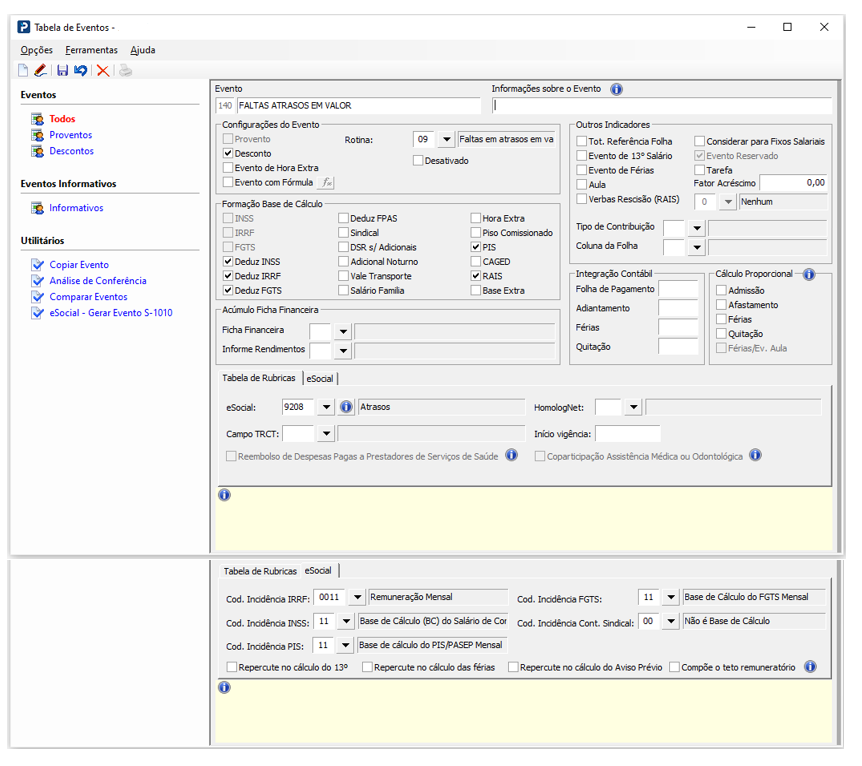862x766 pixels.
Task: Click the formula fx icon
Action: point(327,183)
